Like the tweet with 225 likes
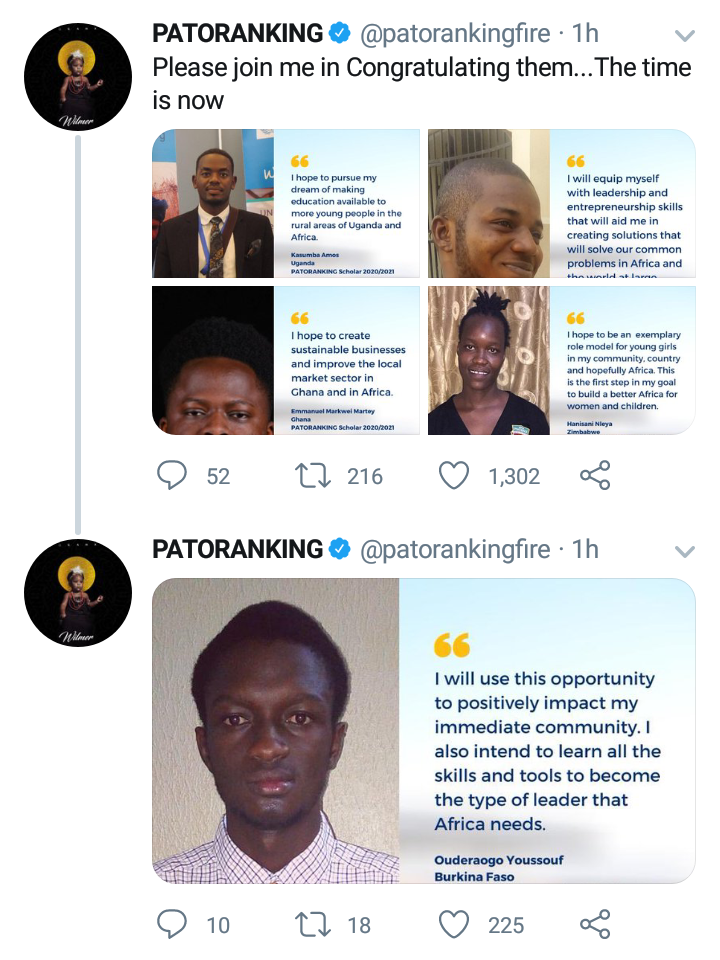This screenshot has width=720, height=960. tap(454, 924)
